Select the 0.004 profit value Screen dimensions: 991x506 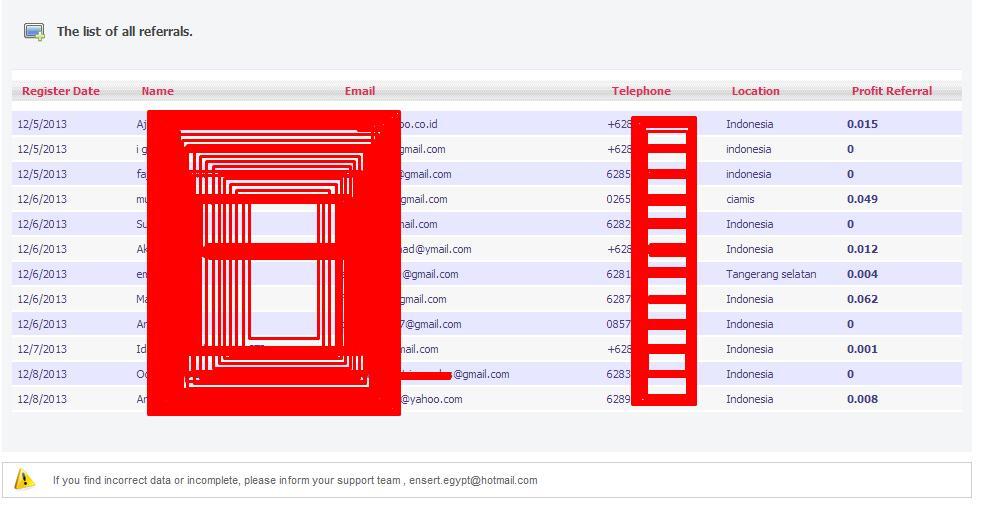tap(862, 274)
